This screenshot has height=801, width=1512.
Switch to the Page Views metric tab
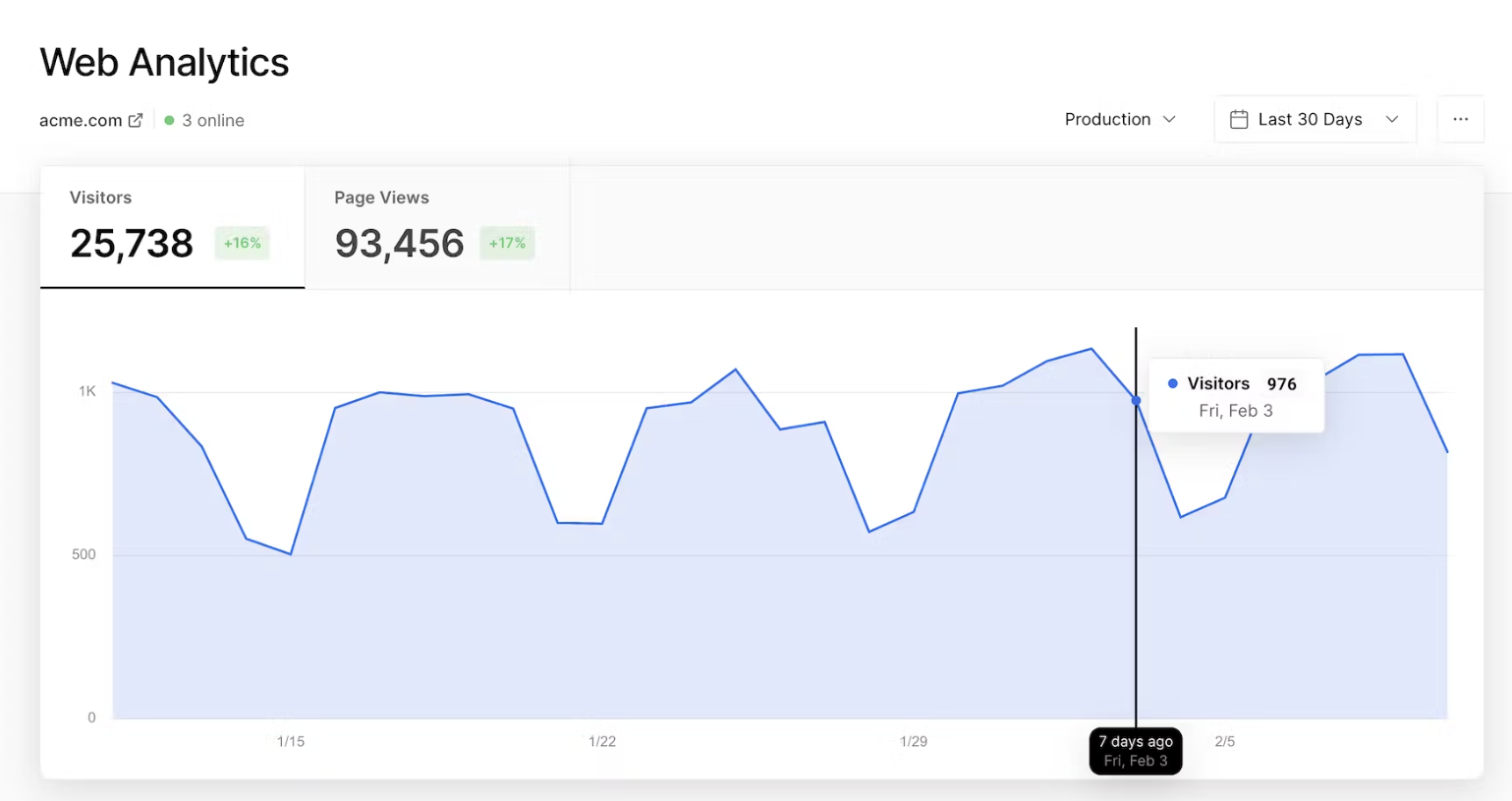click(437, 226)
